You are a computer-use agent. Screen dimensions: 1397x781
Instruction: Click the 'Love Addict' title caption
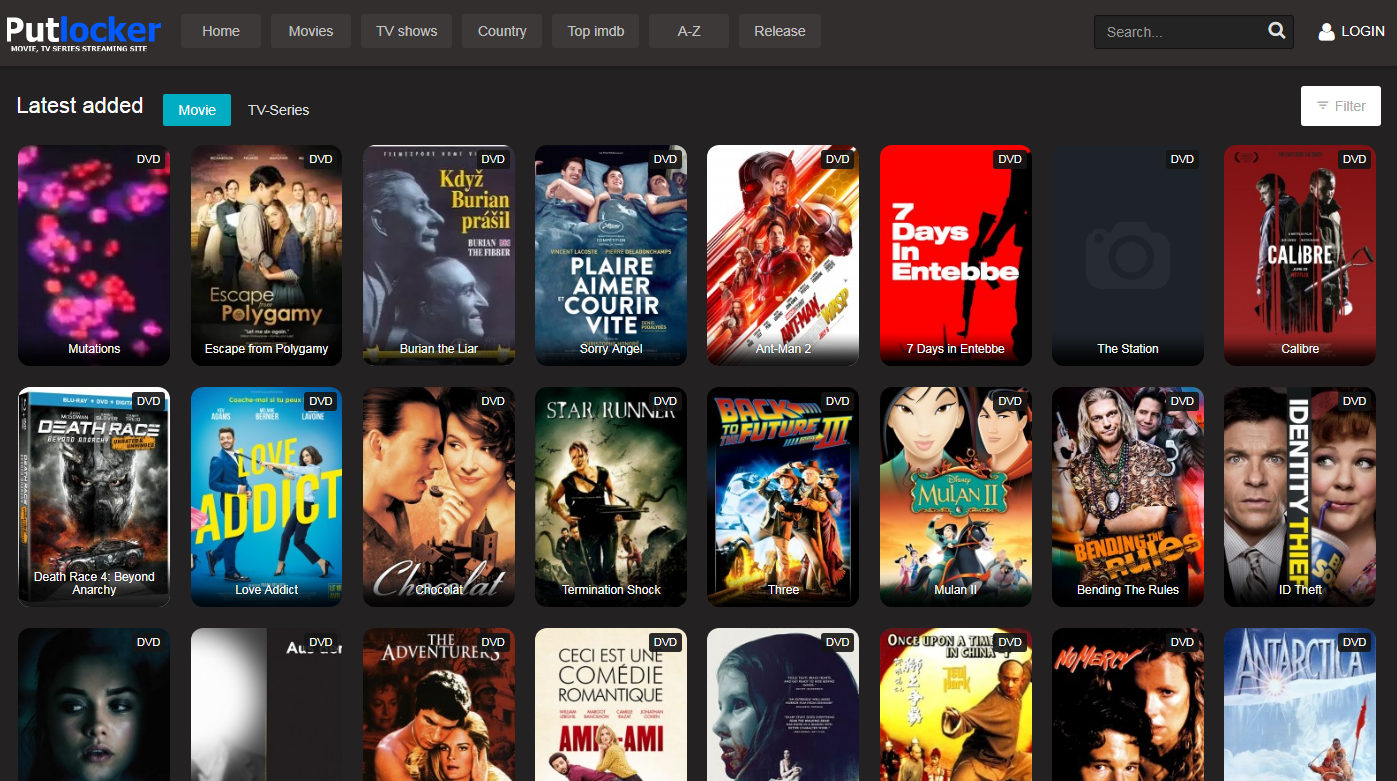(266, 590)
